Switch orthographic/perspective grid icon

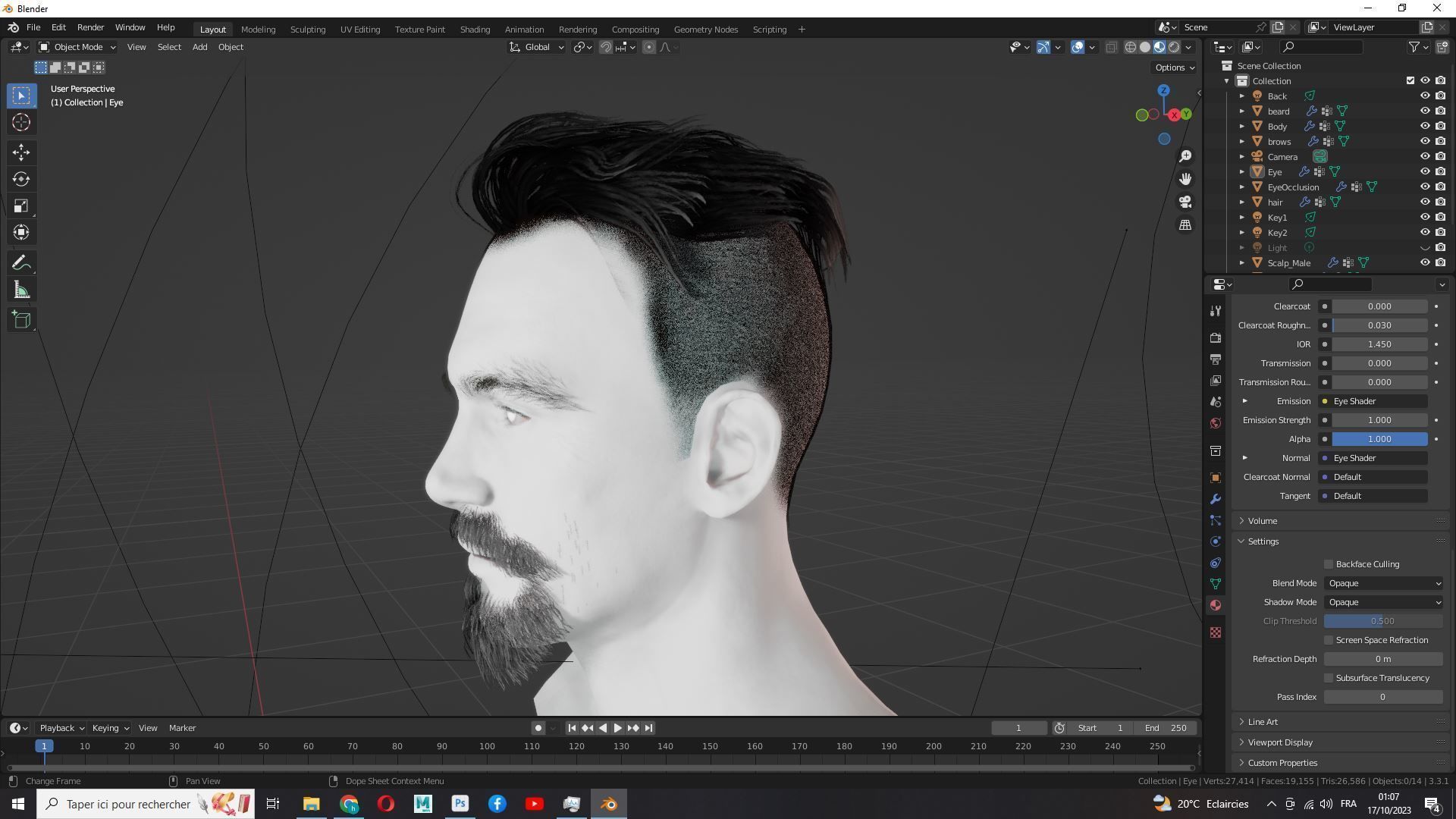click(1185, 225)
